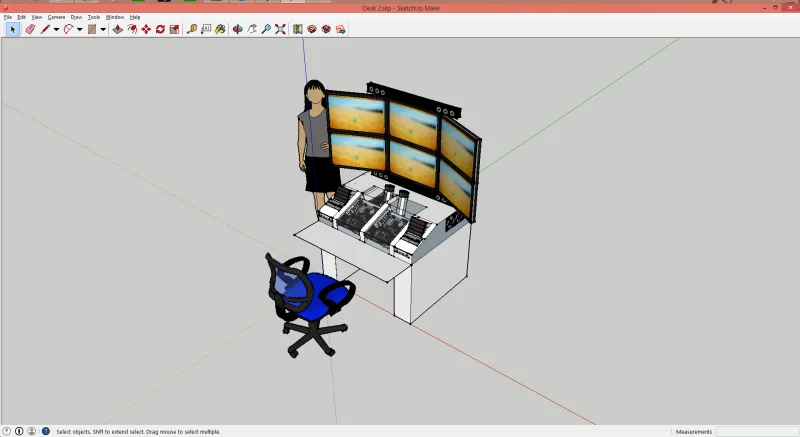Pick the Tape Measure tool

(x=192, y=29)
